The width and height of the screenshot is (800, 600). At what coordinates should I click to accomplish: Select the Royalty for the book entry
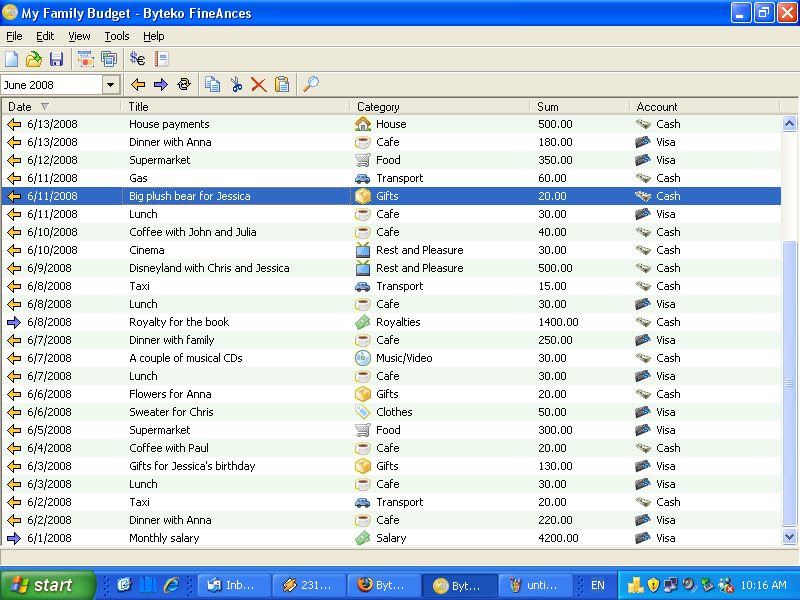click(x=179, y=322)
